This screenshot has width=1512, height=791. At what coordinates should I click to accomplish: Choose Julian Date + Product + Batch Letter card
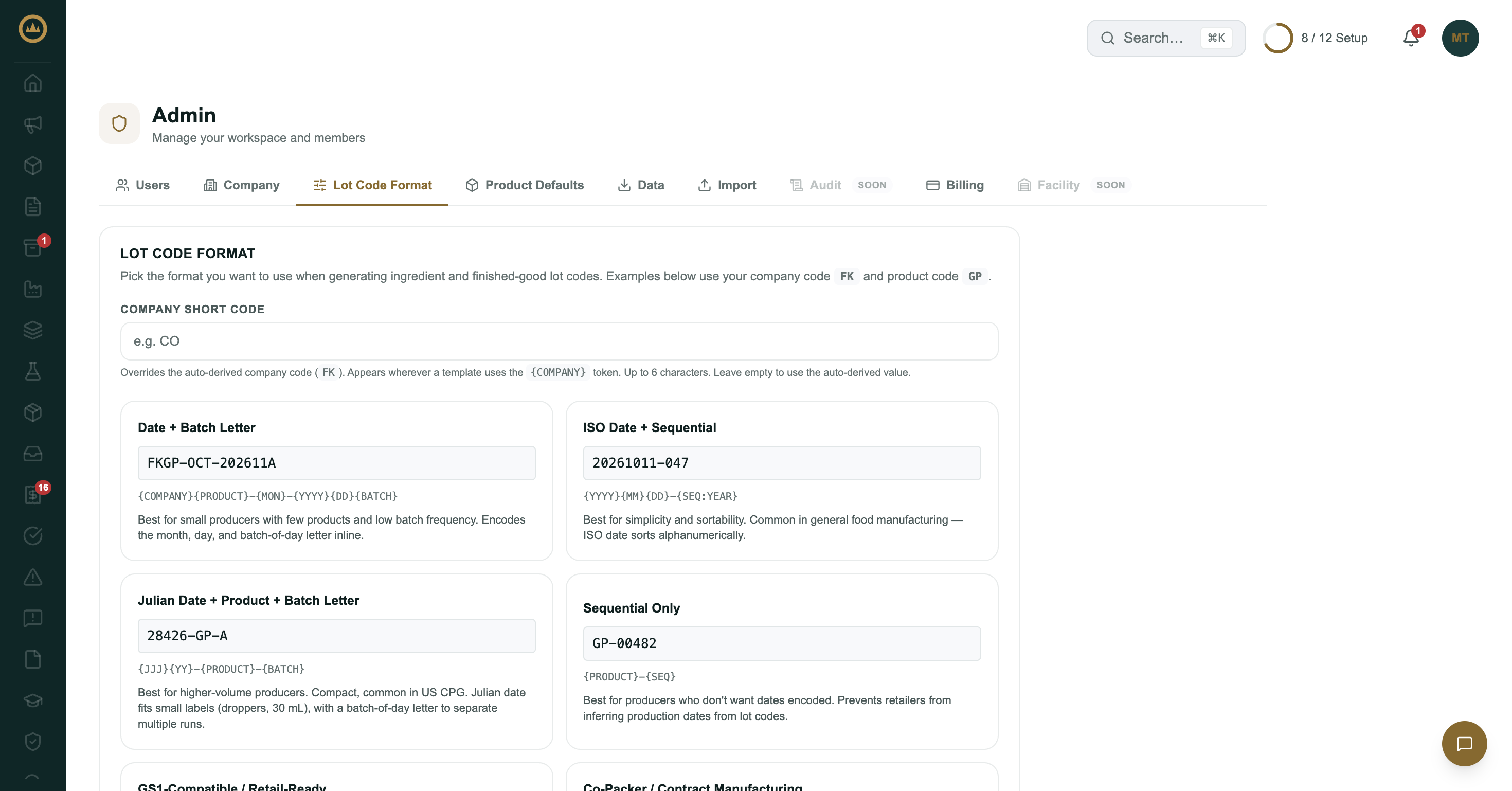pos(336,661)
